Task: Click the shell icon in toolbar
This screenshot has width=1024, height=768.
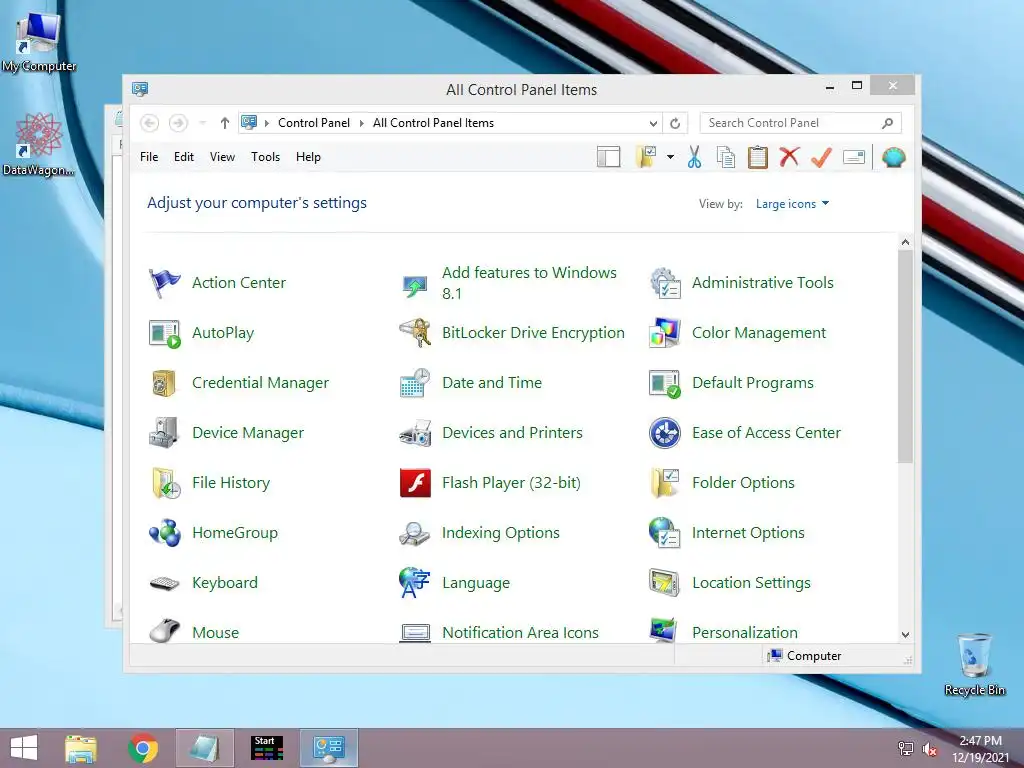Action: pyautogui.click(x=893, y=157)
